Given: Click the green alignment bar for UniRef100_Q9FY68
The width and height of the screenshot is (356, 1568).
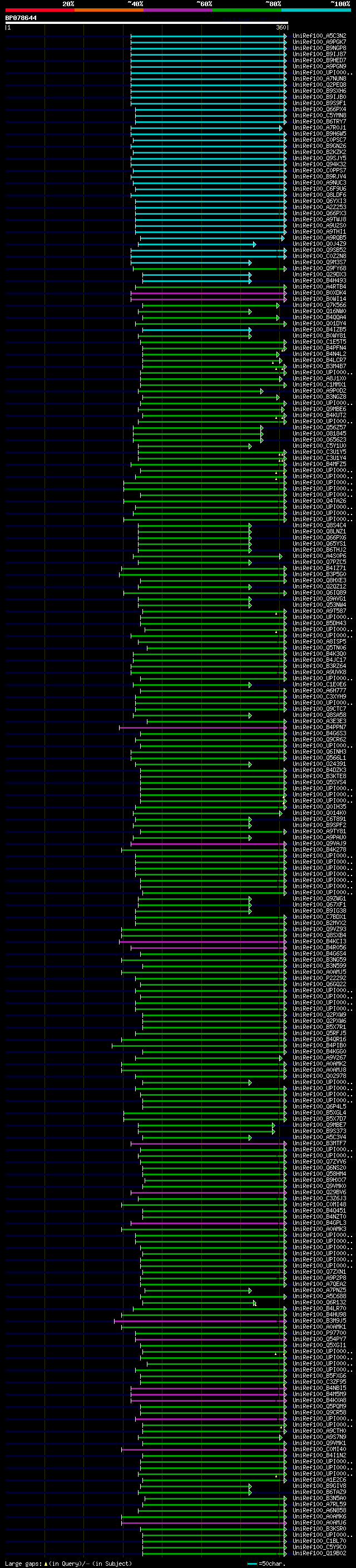Looking at the screenshot, I should coord(209,269).
